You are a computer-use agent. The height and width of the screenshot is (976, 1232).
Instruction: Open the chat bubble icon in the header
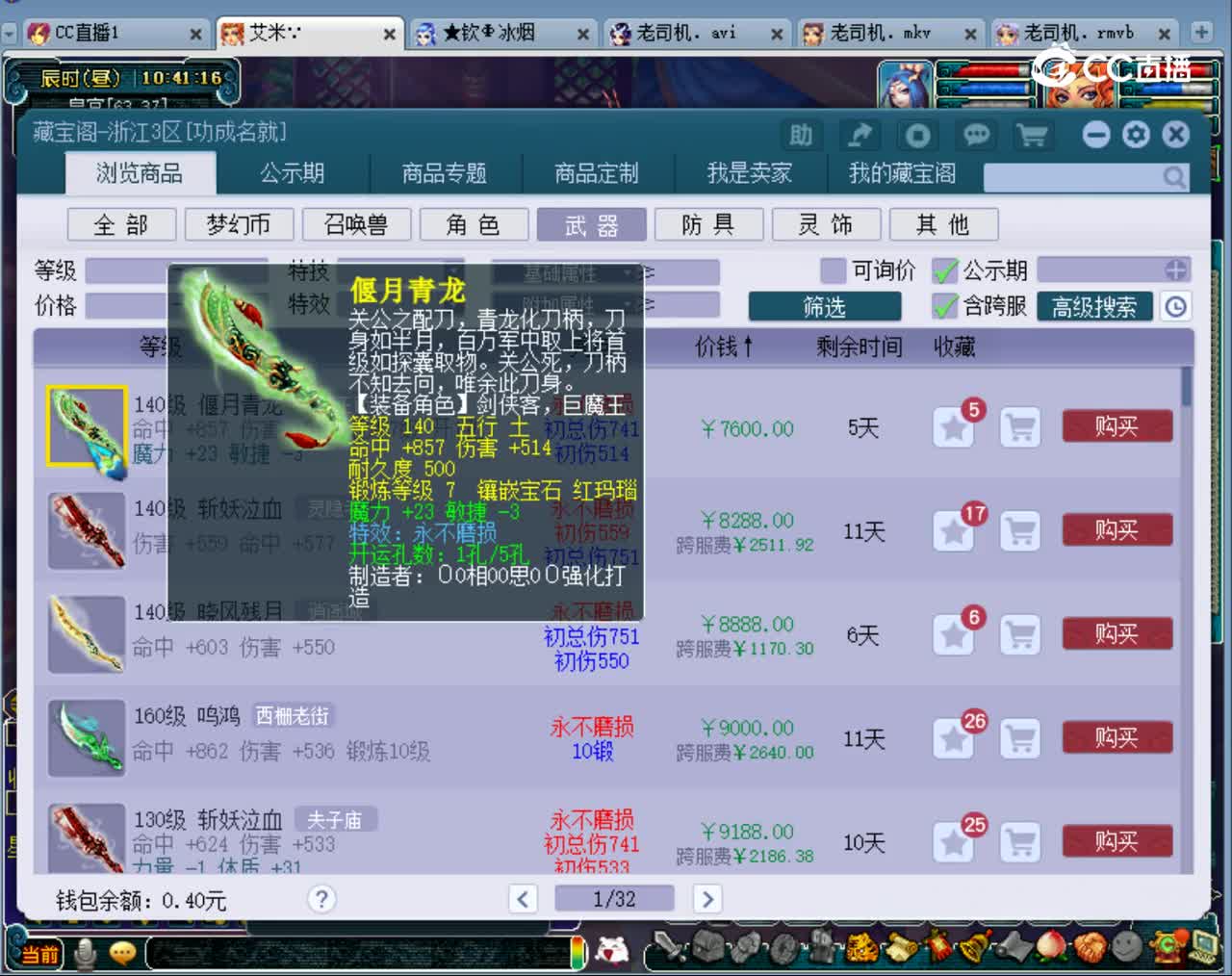point(976,135)
